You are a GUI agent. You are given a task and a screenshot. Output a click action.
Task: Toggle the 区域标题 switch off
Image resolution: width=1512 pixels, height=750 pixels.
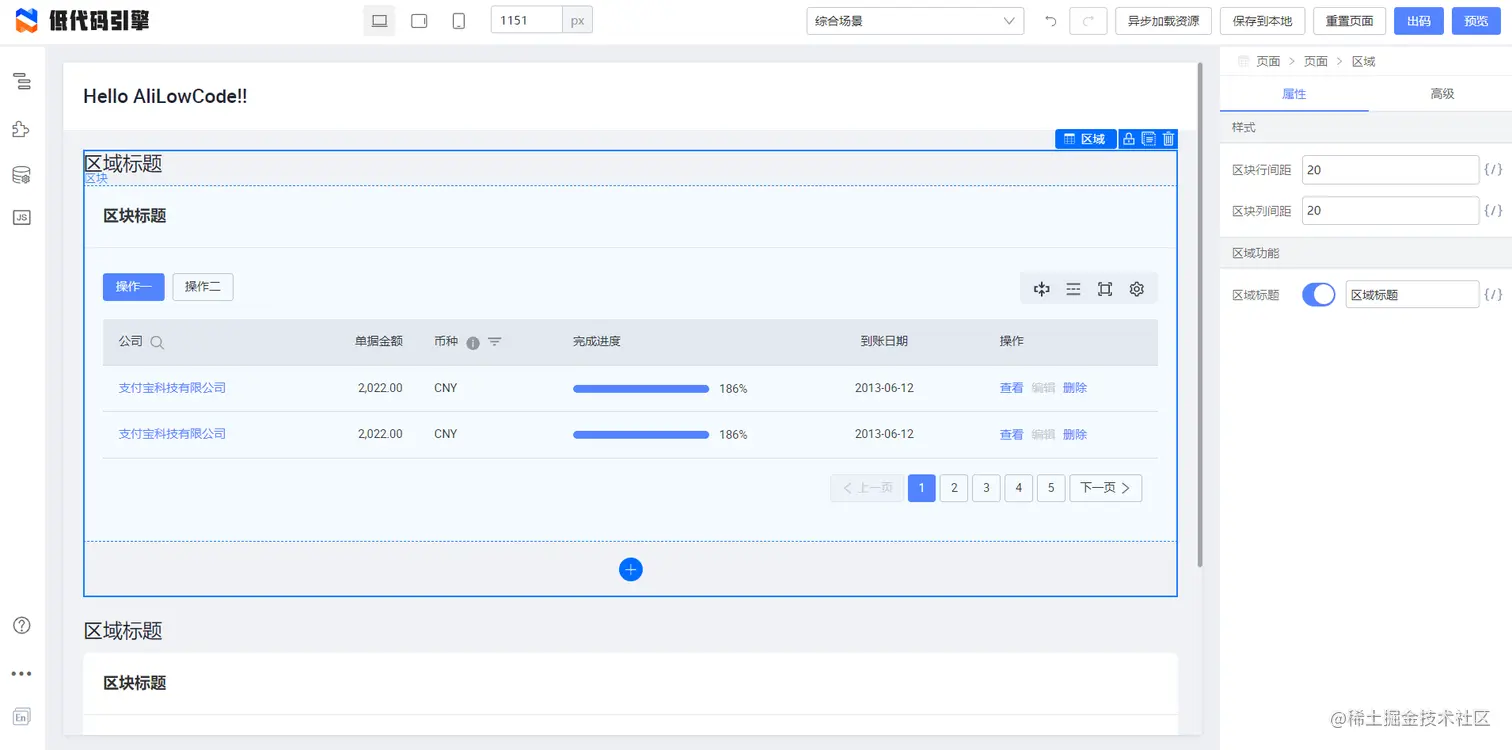tap(1318, 294)
